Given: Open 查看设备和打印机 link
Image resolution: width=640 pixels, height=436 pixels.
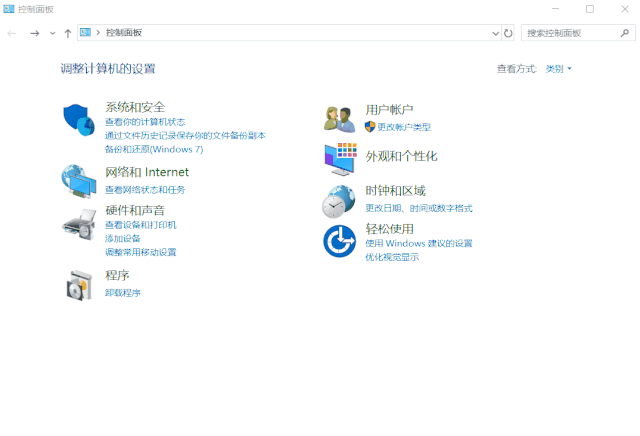Looking at the screenshot, I should coord(141,225).
